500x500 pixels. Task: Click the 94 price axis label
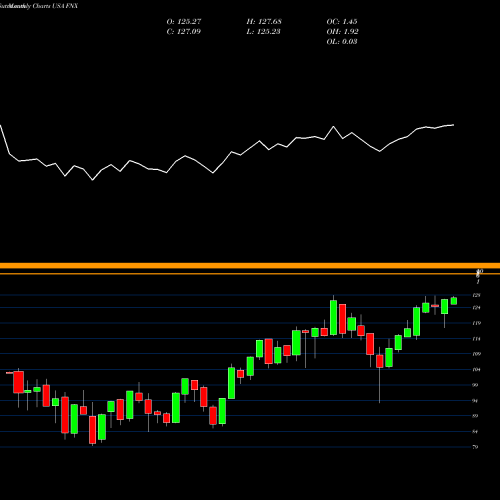(476, 401)
